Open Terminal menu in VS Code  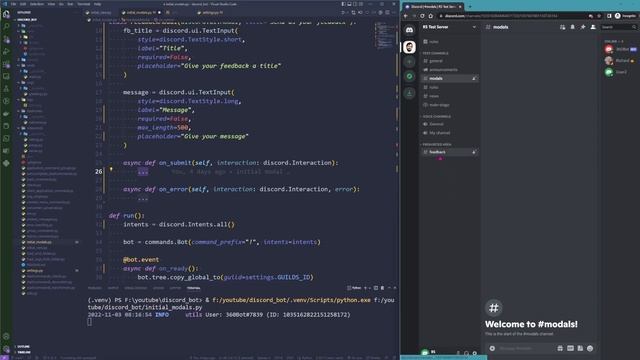84,4
